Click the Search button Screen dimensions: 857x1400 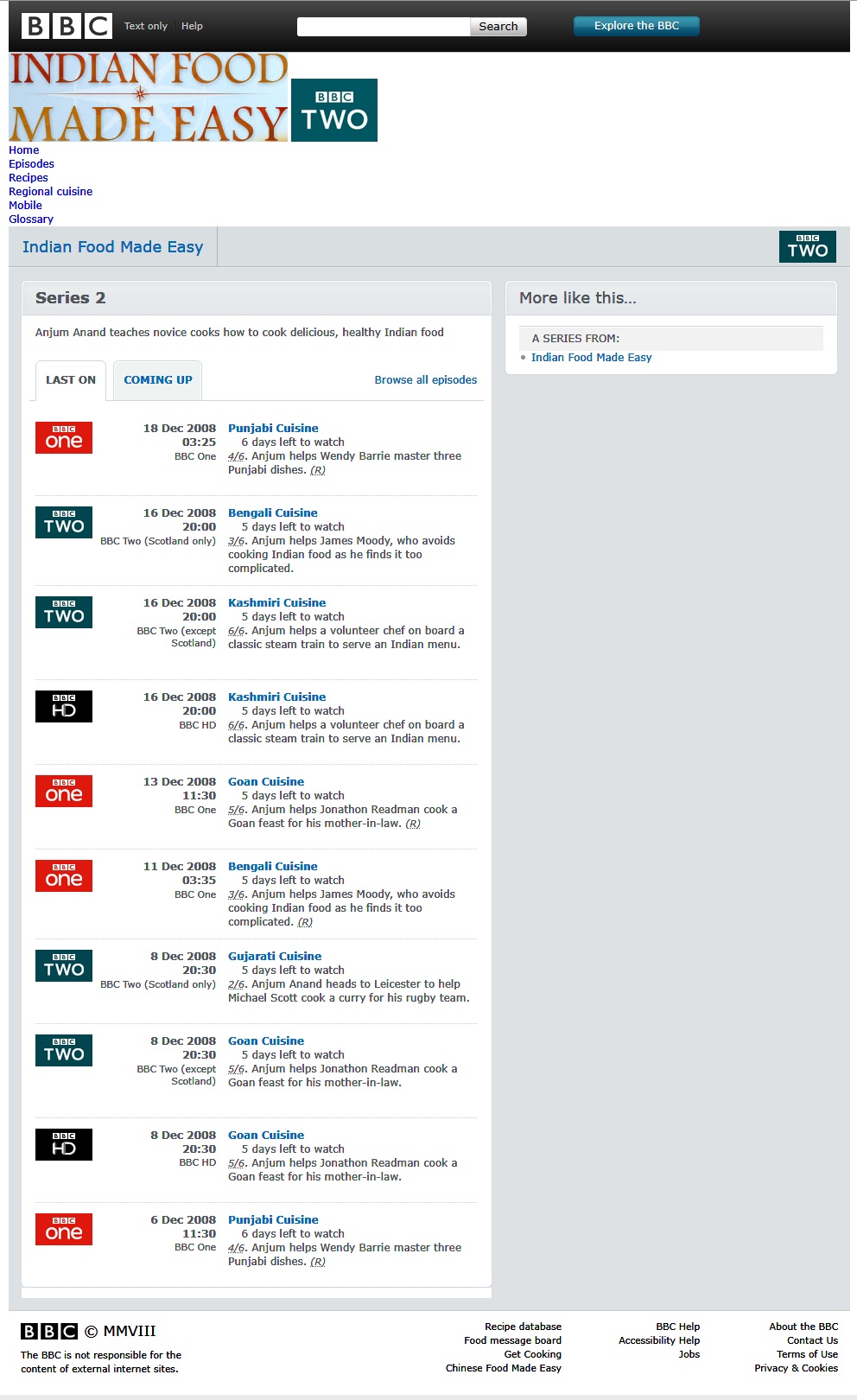point(498,27)
